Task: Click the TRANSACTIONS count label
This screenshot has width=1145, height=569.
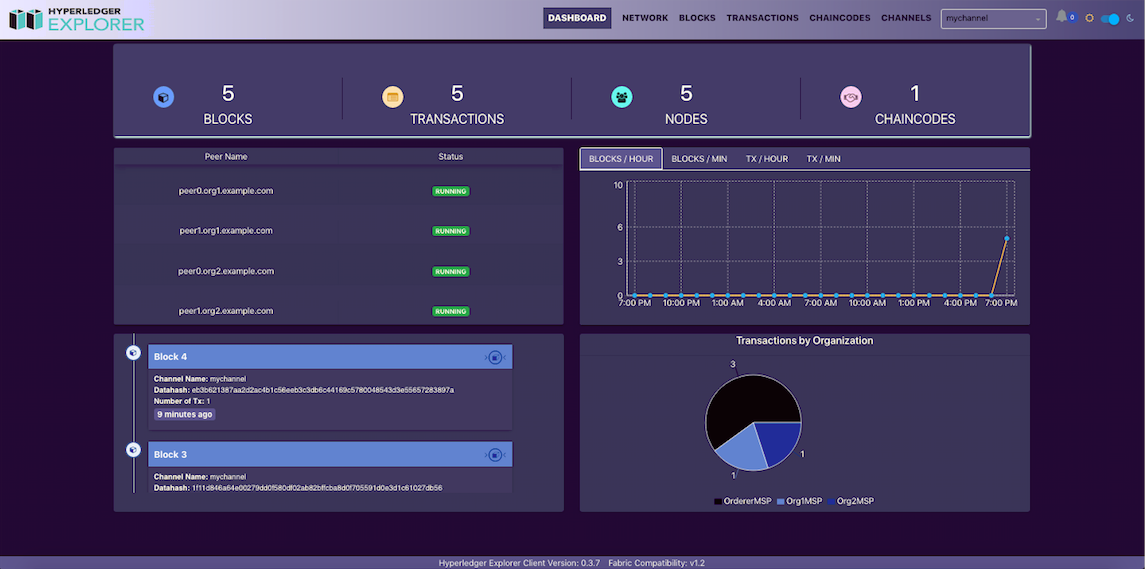Action: (457, 119)
